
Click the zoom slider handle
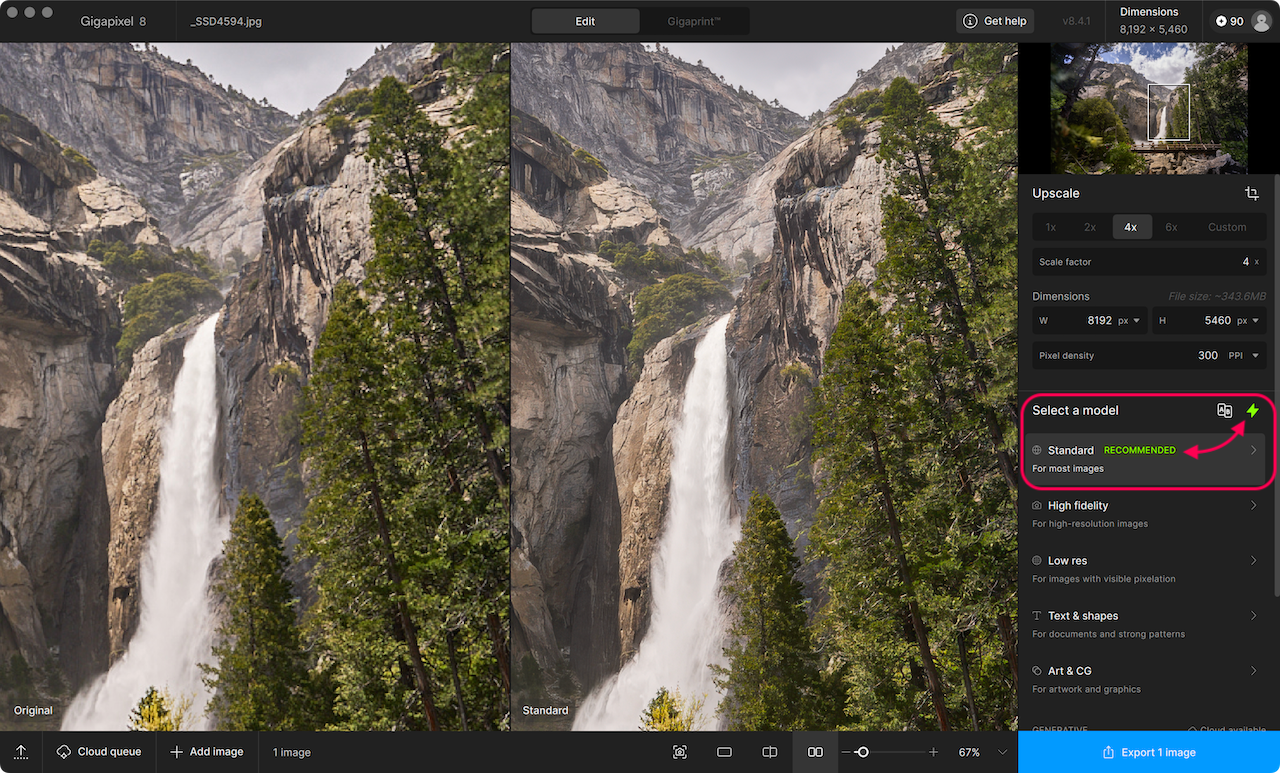pyautogui.click(x=862, y=752)
